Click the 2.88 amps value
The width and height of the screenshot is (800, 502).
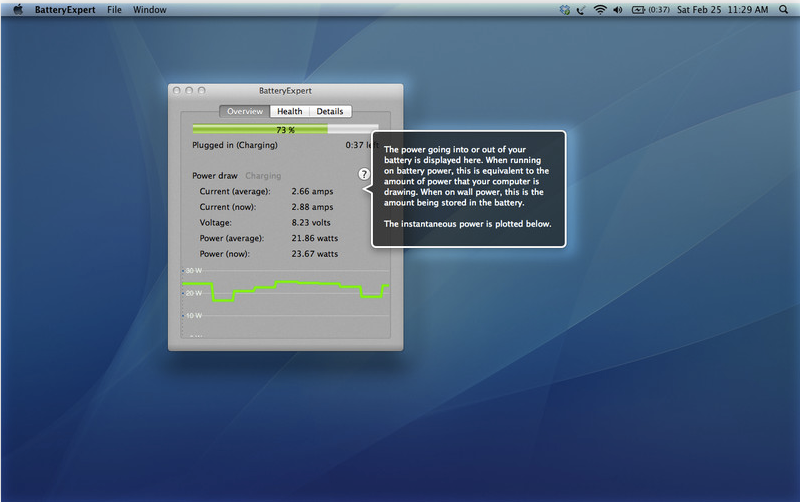312,207
